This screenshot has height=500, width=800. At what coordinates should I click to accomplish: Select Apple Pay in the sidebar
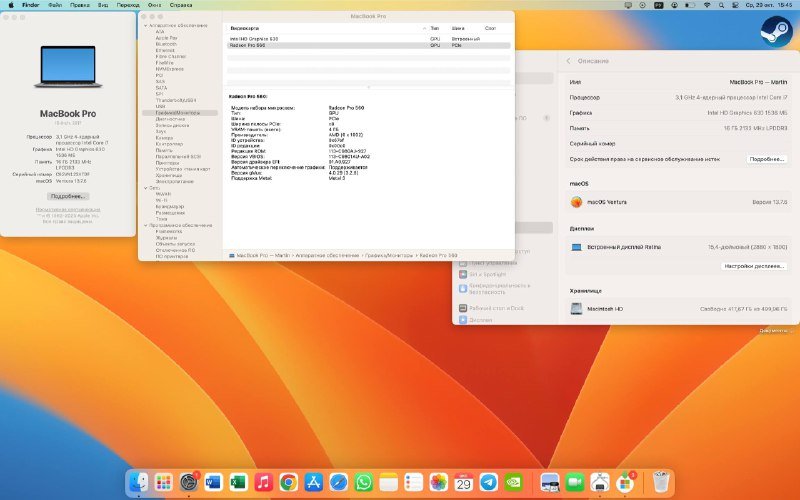[166, 38]
